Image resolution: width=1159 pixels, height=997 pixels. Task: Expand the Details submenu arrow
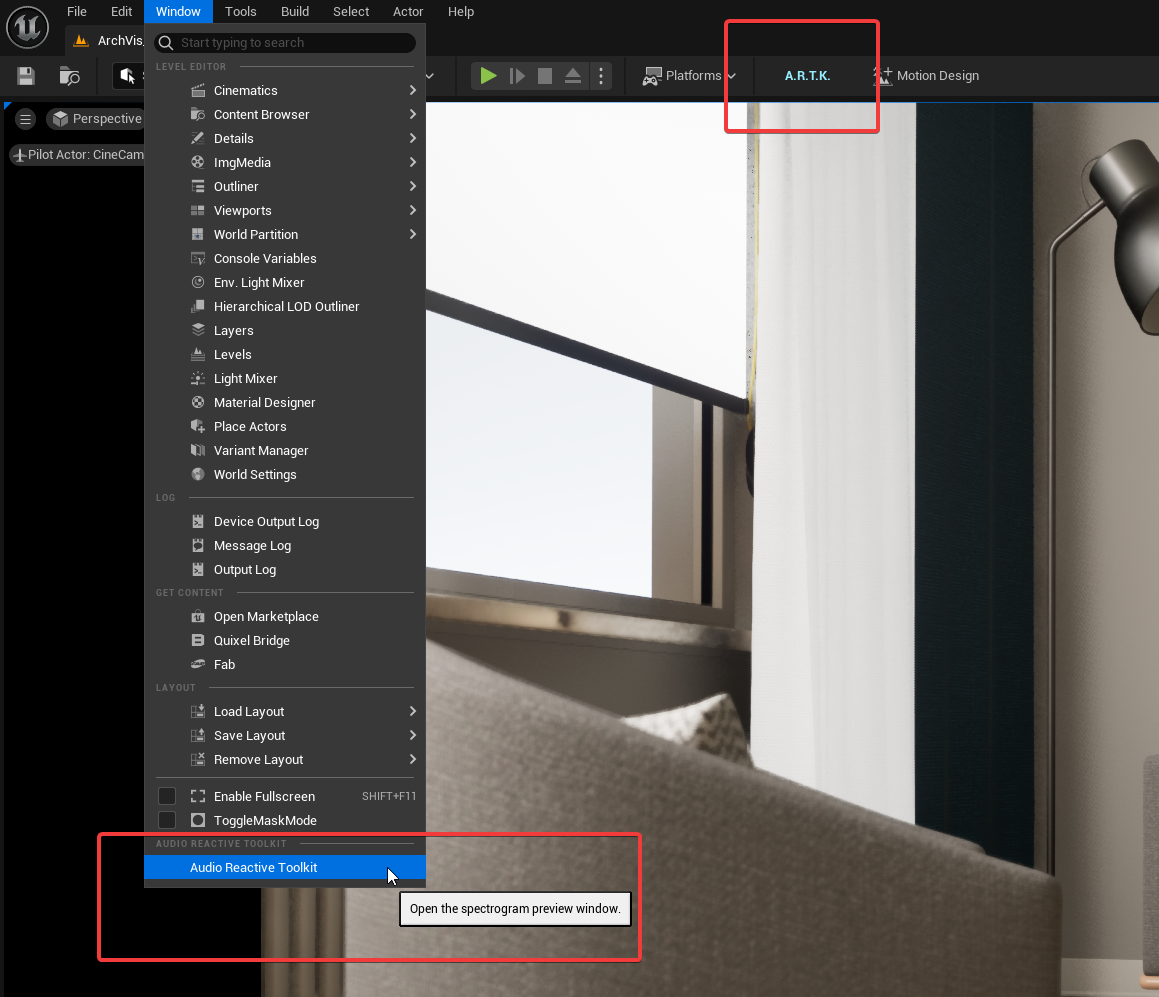coord(412,138)
